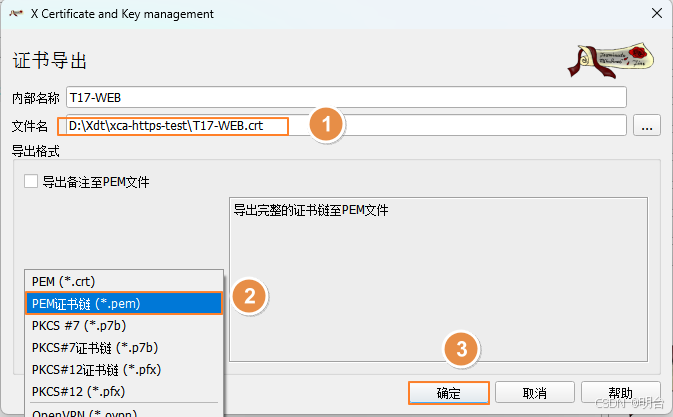Select PKCS #7 (*.p7b) format

click(124, 326)
